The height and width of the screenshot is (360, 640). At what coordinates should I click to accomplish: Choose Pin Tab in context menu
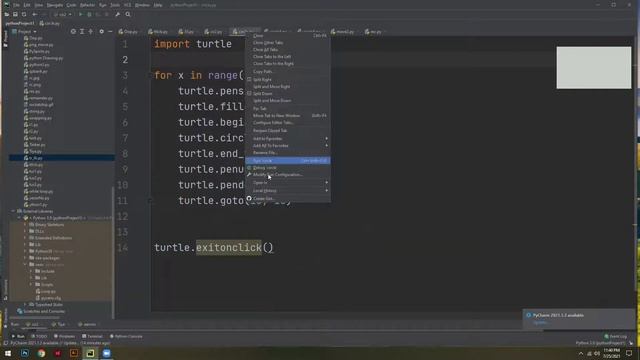tap(288, 109)
